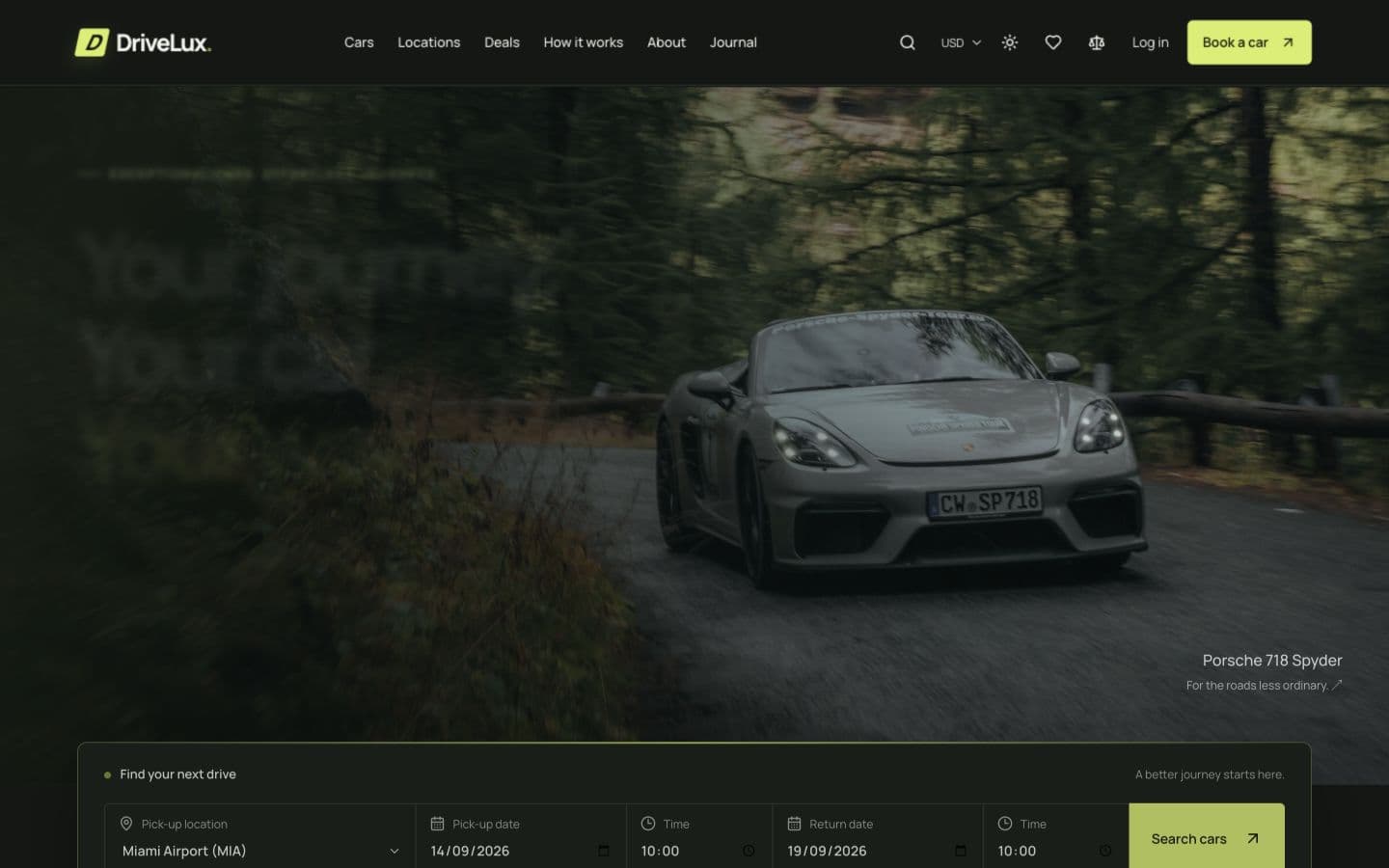Open return time clock picker icon

pos(1105,851)
